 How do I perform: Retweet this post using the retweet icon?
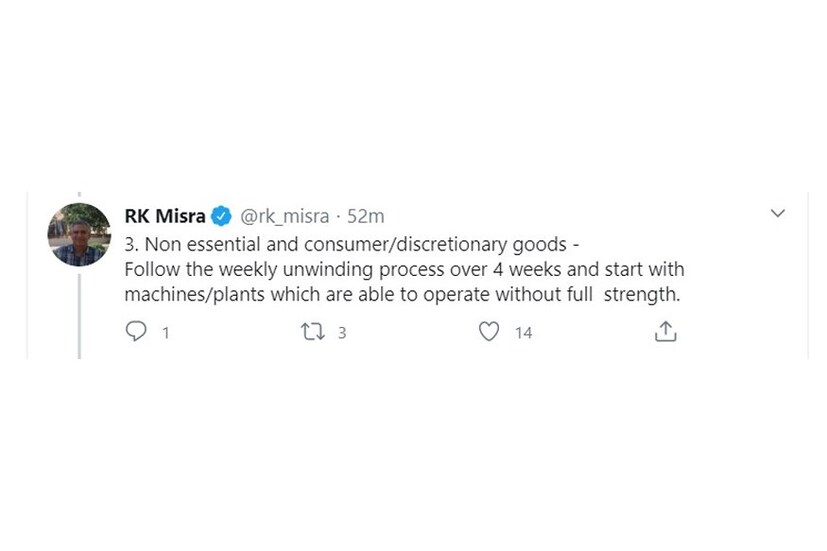pyautogui.click(x=312, y=332)
